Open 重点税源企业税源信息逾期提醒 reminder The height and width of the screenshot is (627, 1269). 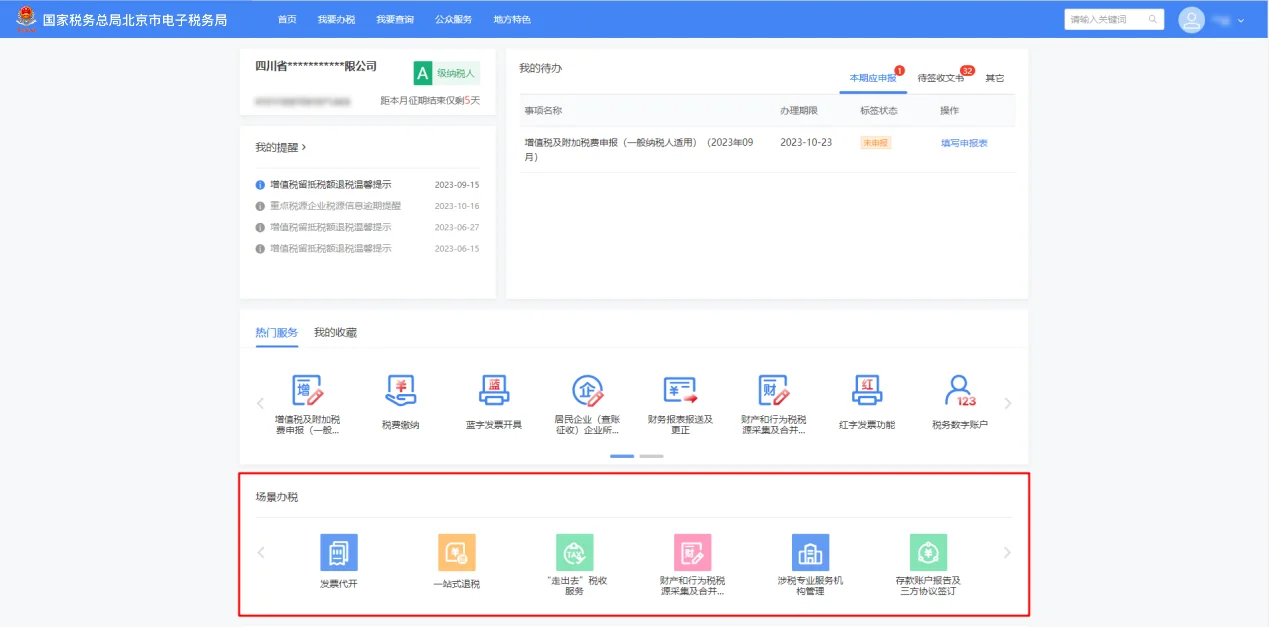335,206
